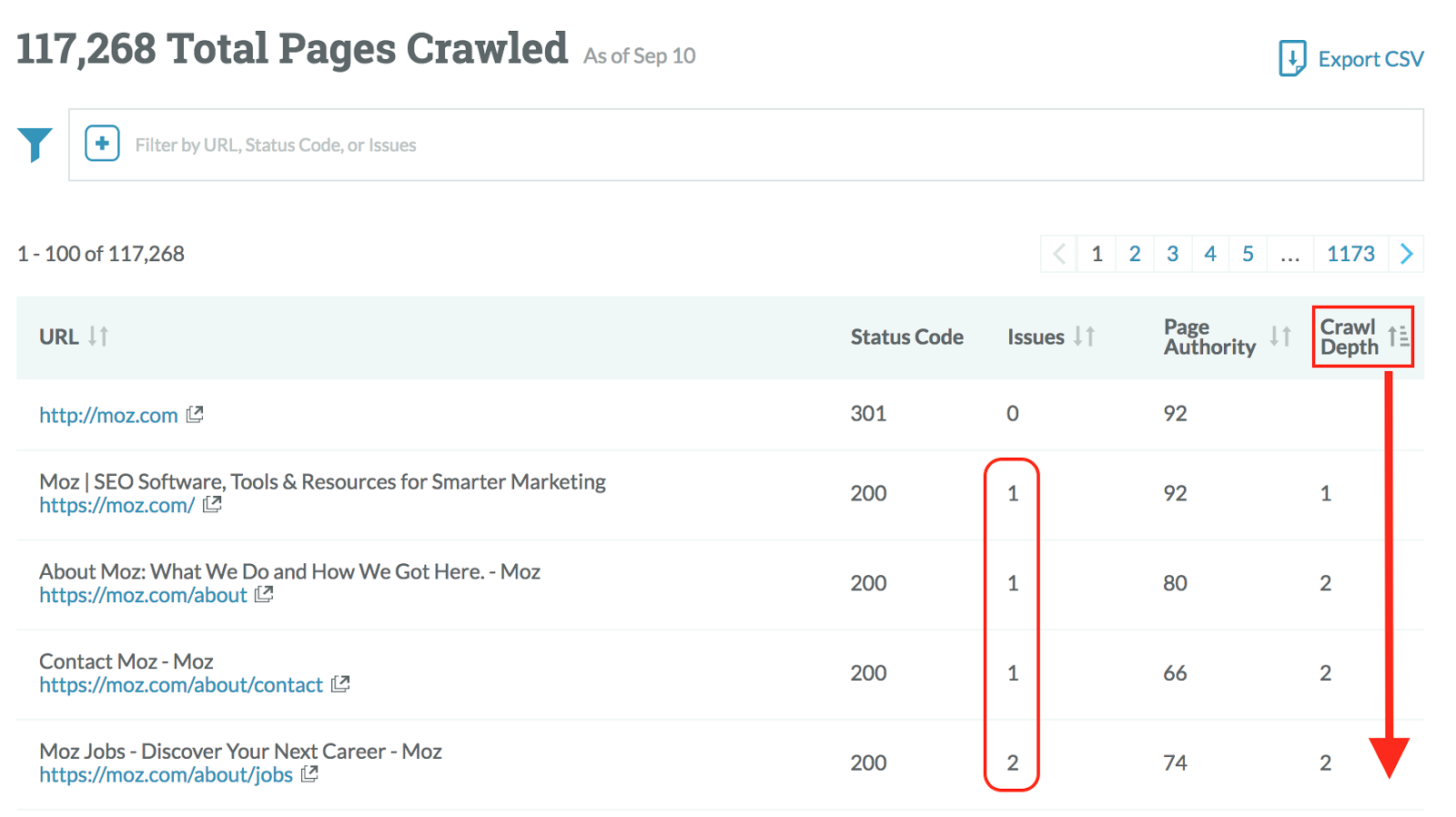Open the https://moz.com/about link
Screen dimensions: 1456x817
pyautogui.click(x=143, y=595)
